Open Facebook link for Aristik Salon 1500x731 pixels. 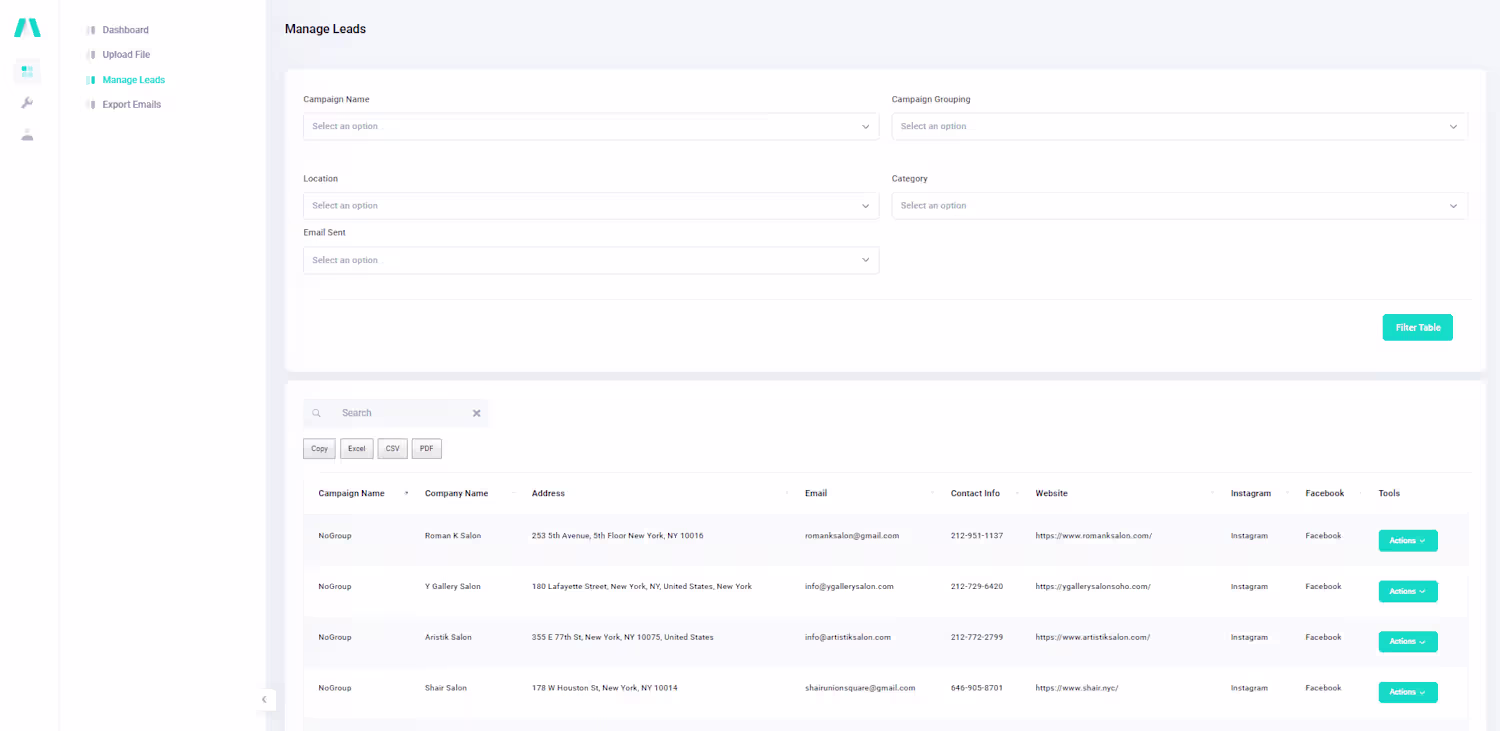pos(1323,638)
